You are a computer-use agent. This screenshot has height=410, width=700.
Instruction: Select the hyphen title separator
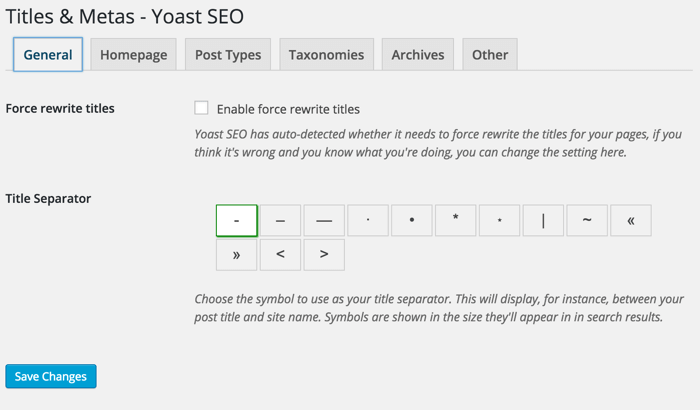point(237,220)
